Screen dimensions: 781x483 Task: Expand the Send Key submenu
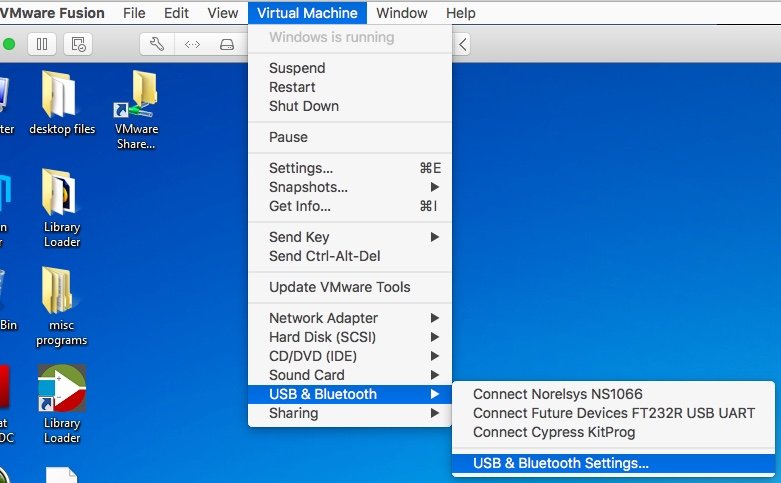pos(350,237)
